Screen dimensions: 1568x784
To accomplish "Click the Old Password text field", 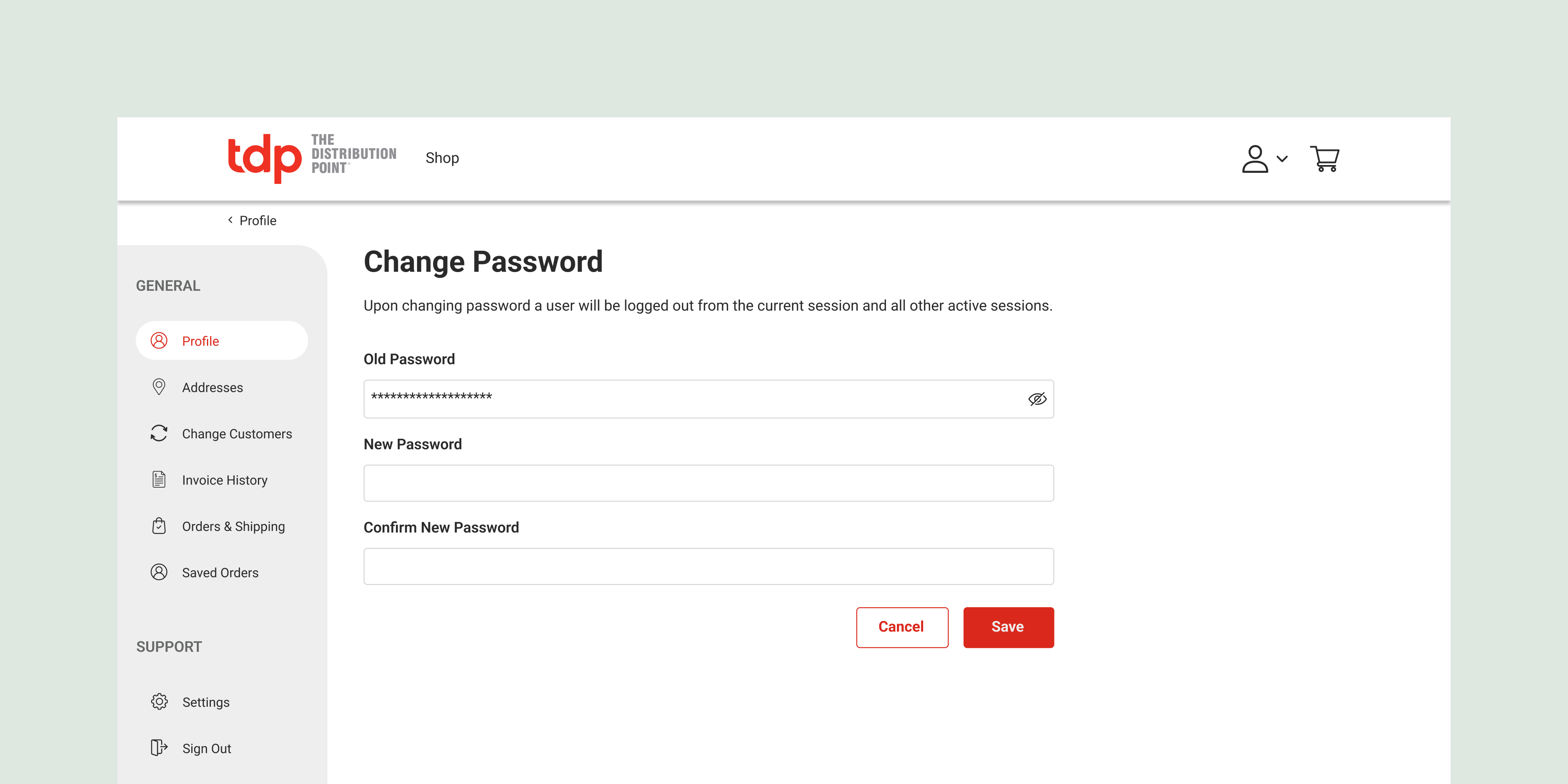I will [694, 399].
